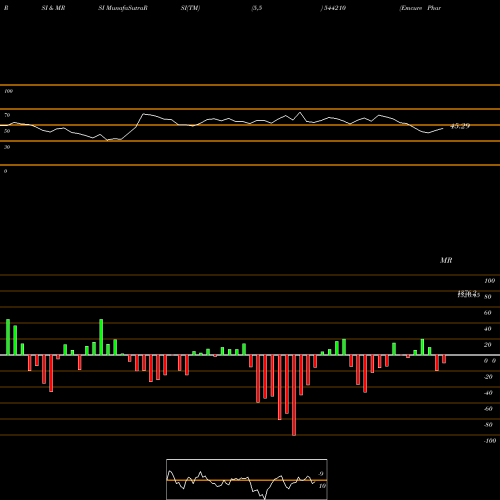Image resolution: width=500 pixels, height=500 pixels.
Task: Click the tallest red bar in the MR histogram
Action: pyautogui.click(x=294, y=395)
